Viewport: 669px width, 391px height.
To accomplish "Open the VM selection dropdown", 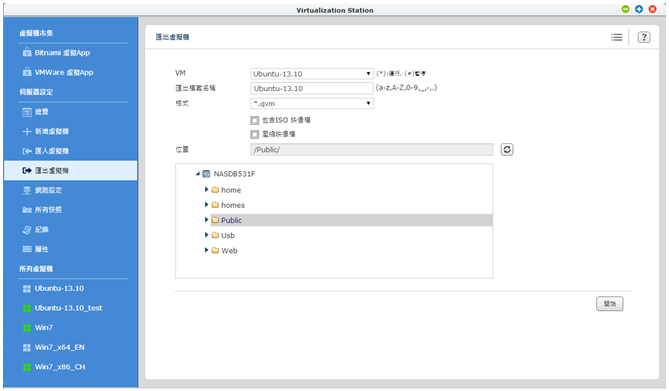I will click(312, 74).
